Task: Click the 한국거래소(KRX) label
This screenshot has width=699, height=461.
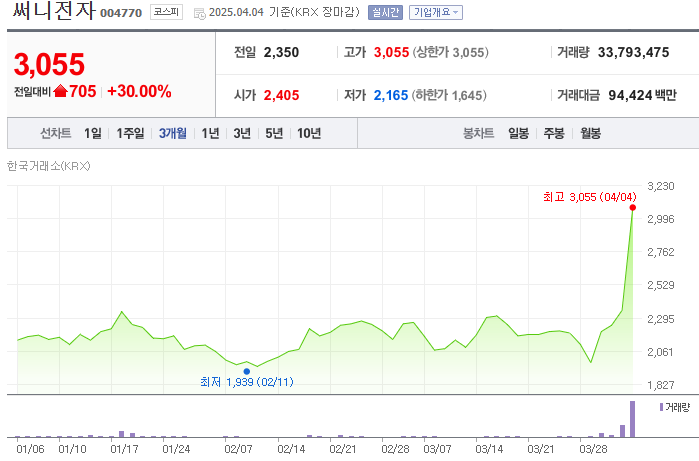Action: pos(49,166)
